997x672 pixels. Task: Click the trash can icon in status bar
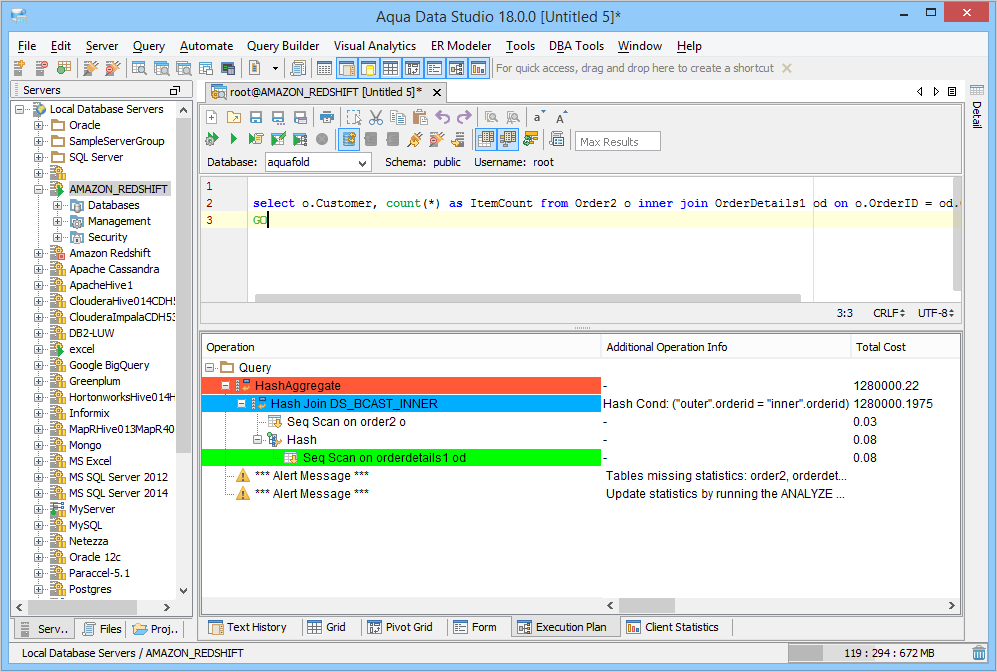(979, 653)
